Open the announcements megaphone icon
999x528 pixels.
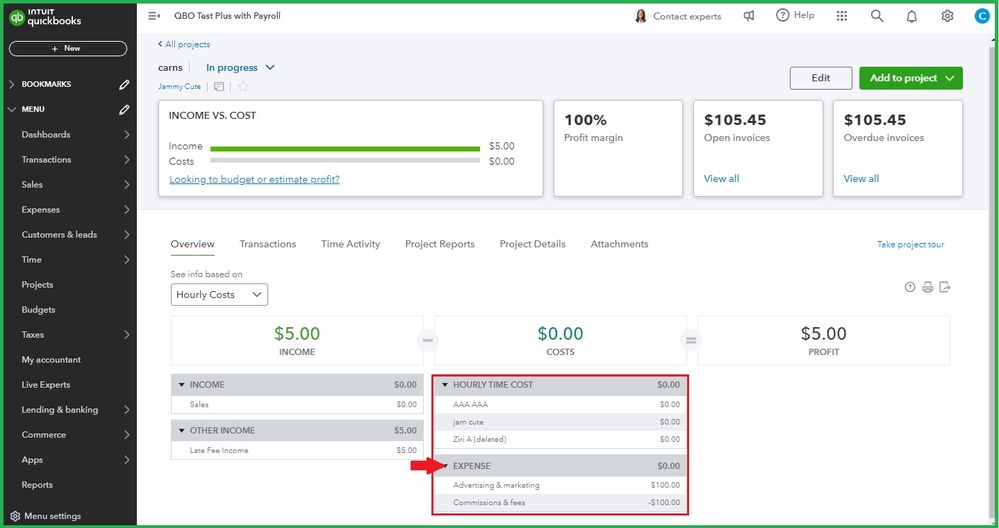[x=749, y=16]
